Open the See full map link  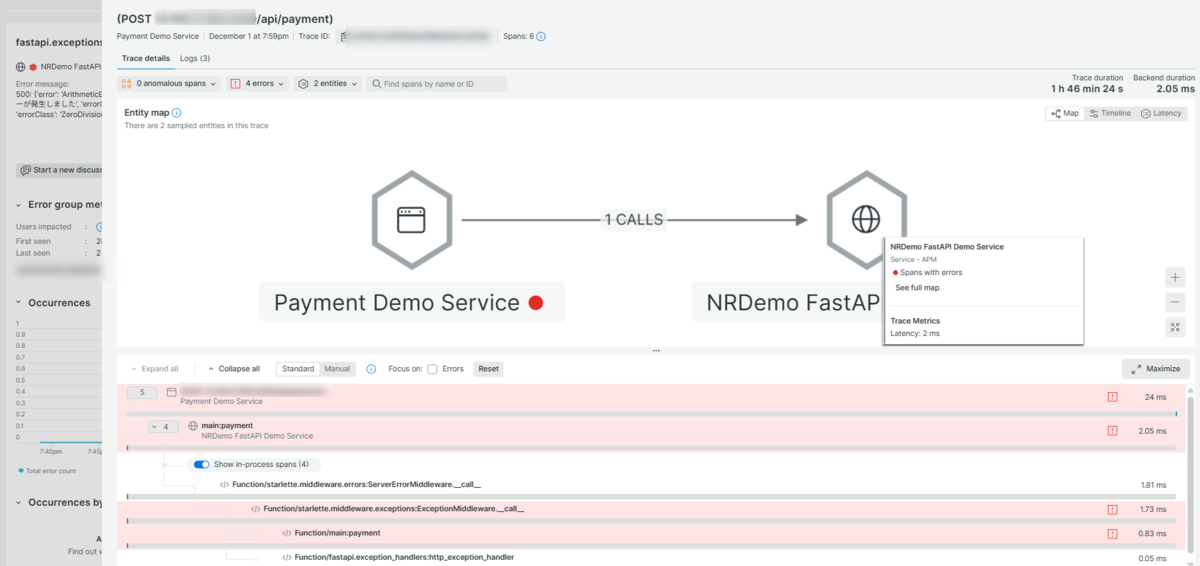point(917,288)
